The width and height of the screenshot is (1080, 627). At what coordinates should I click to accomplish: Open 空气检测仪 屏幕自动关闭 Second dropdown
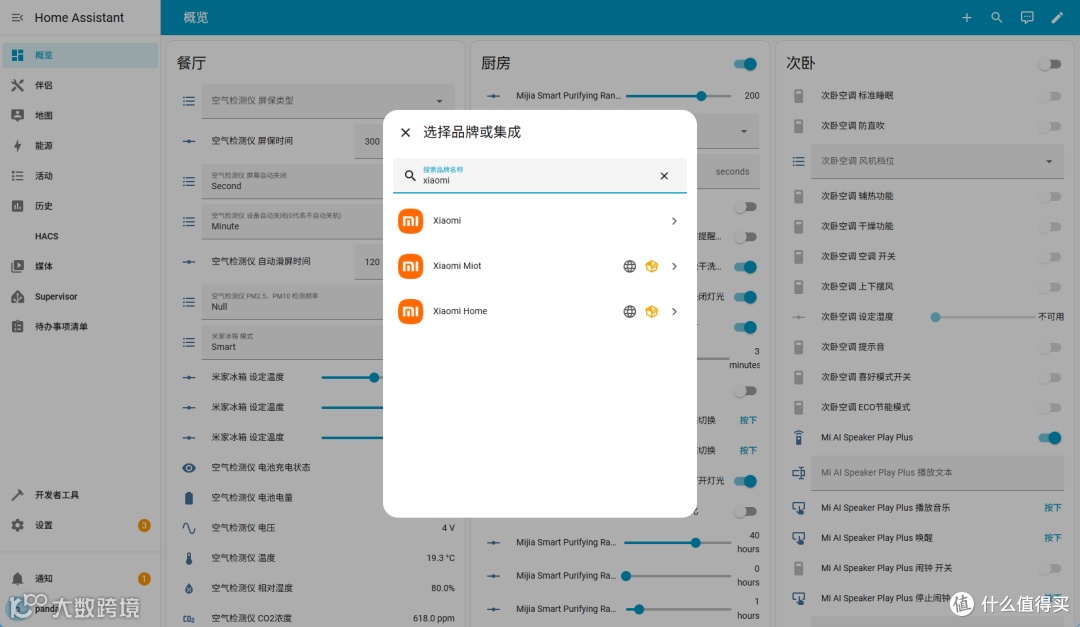click(x=292, y=181)
